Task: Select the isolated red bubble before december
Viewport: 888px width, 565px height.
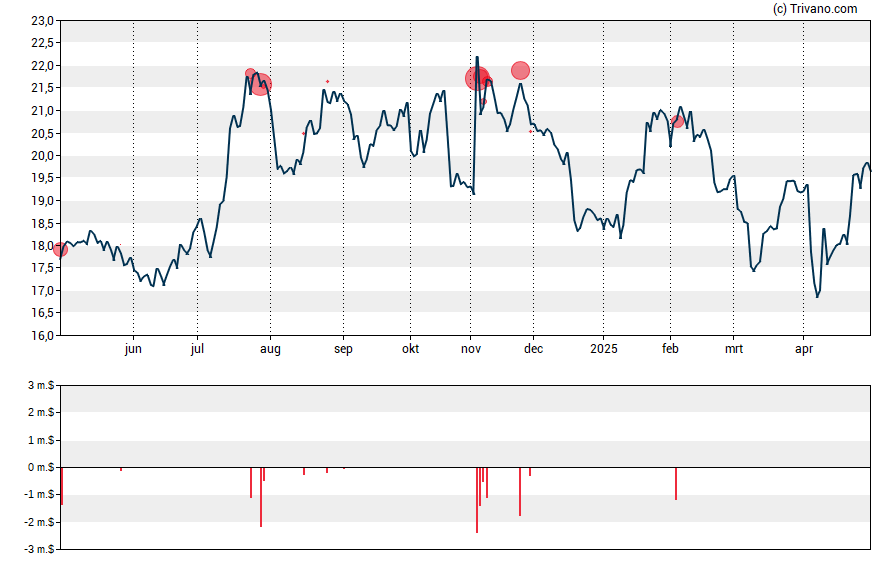Action: point(520,71)
